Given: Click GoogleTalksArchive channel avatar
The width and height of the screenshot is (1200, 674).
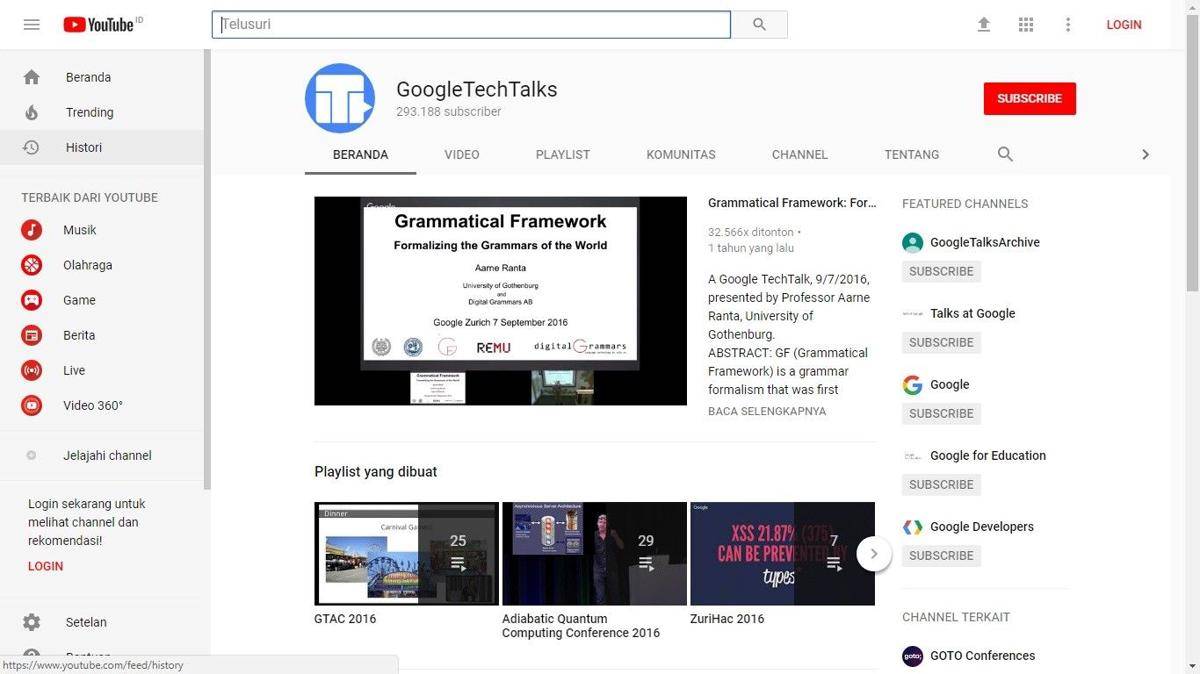Looking at the screenshot, I should [x=912, y=242].
